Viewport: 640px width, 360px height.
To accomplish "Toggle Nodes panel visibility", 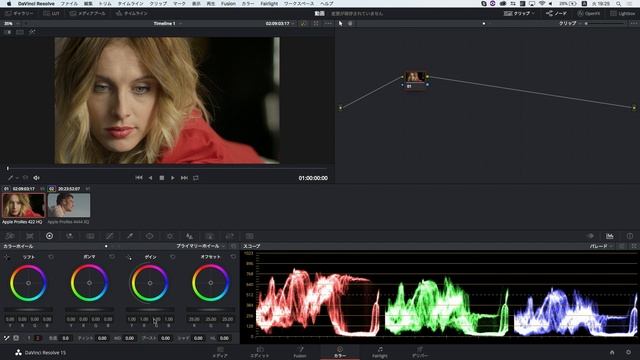I will tap(556, 13).
